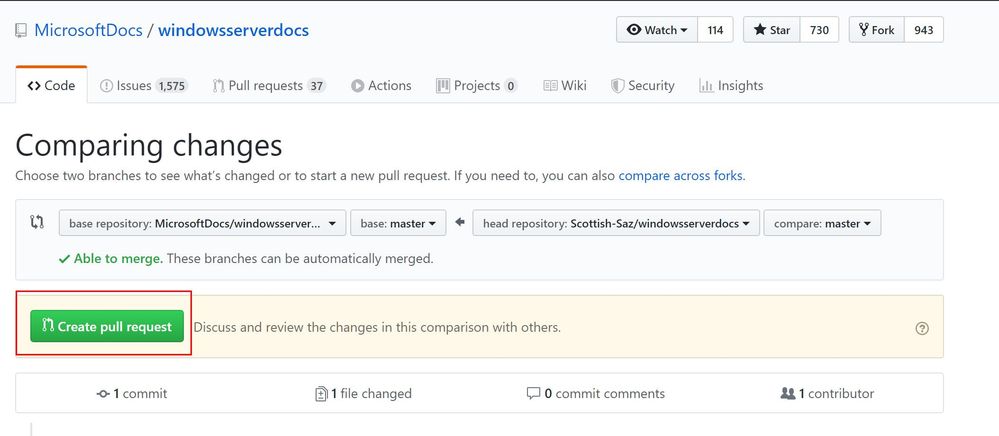Open the head repository dropdown
Image resolution: width=999 pixels, height=436 pixels.
tap(616, 223)
